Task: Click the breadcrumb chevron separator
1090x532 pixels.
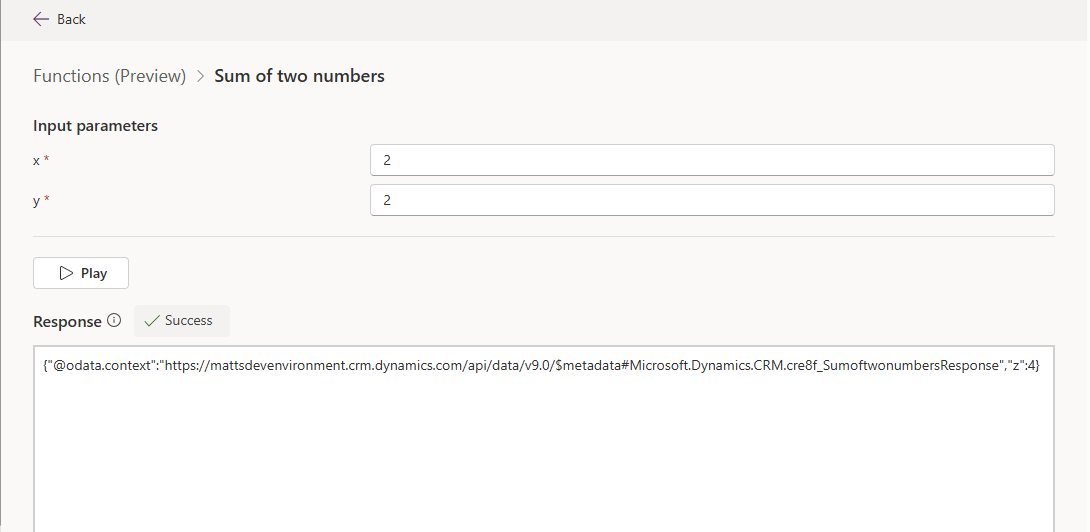Action: pos(200,76)
